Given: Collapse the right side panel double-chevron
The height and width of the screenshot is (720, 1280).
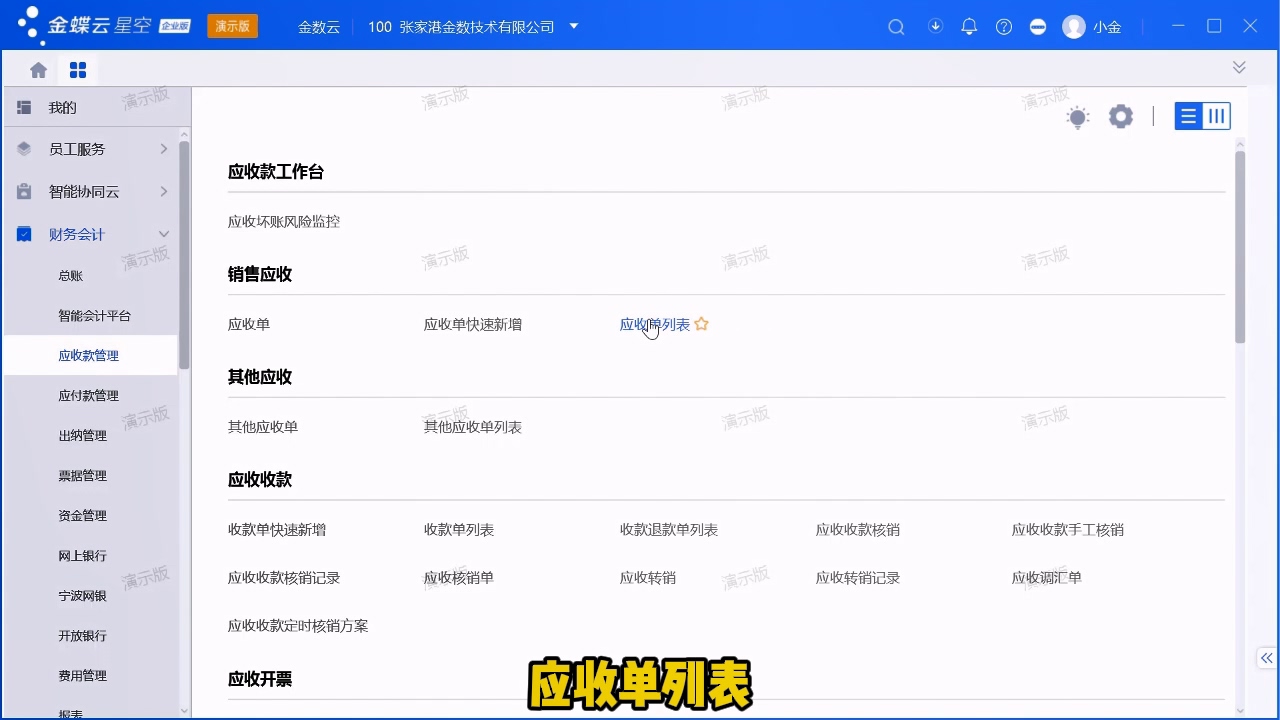Looking at the screenshot, I should (1267, 658).
